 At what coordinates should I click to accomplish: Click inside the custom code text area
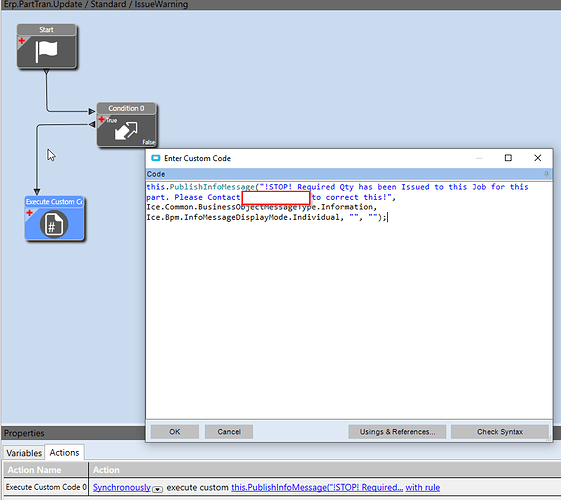pyautogui.click(x=349, y=300)
